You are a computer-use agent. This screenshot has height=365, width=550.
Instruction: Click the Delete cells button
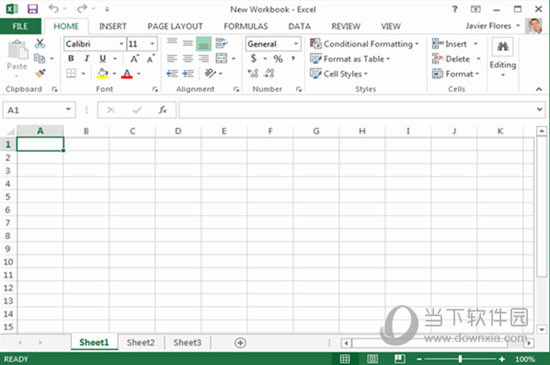(451, 59)
